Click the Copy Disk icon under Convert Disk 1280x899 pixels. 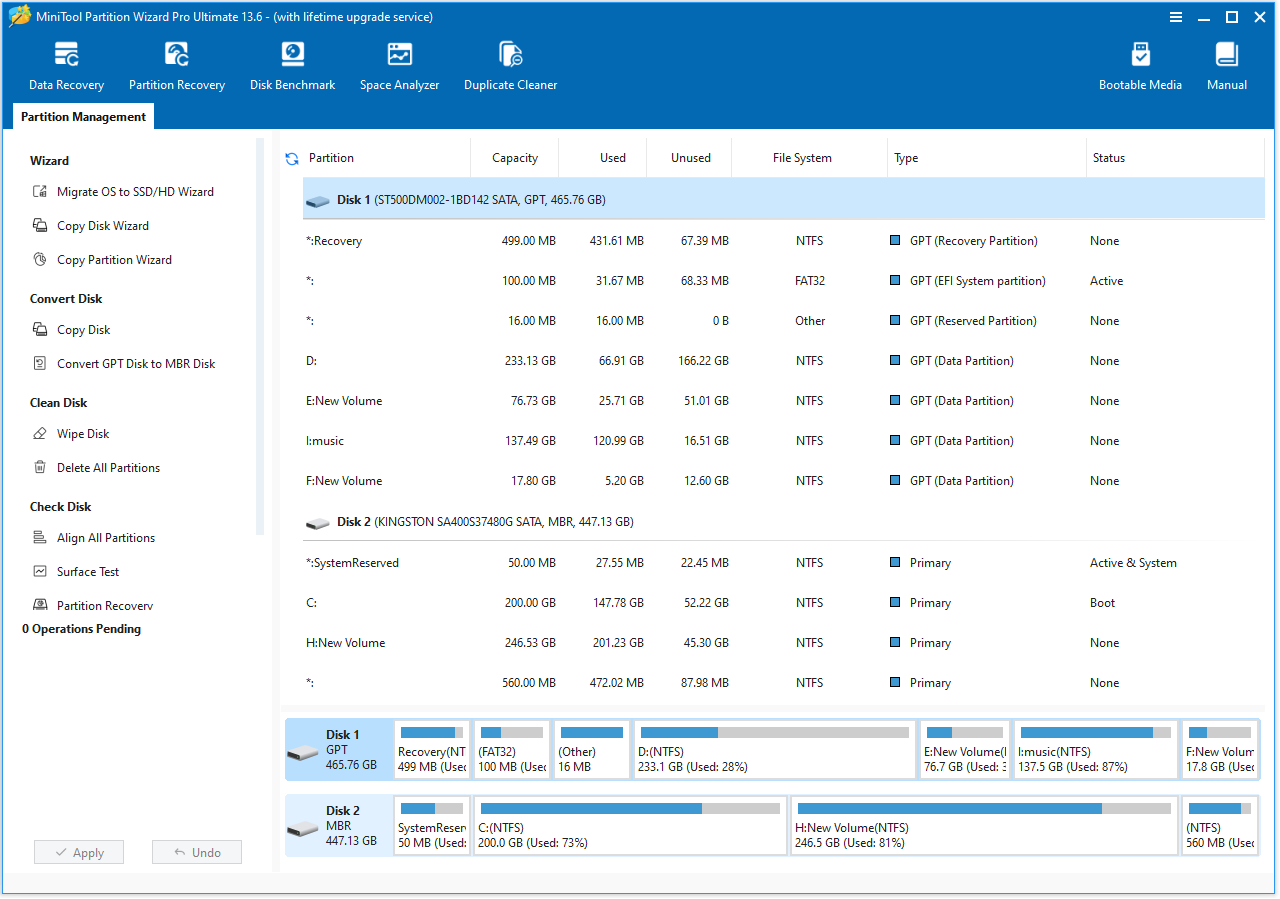tap(40, 330)
